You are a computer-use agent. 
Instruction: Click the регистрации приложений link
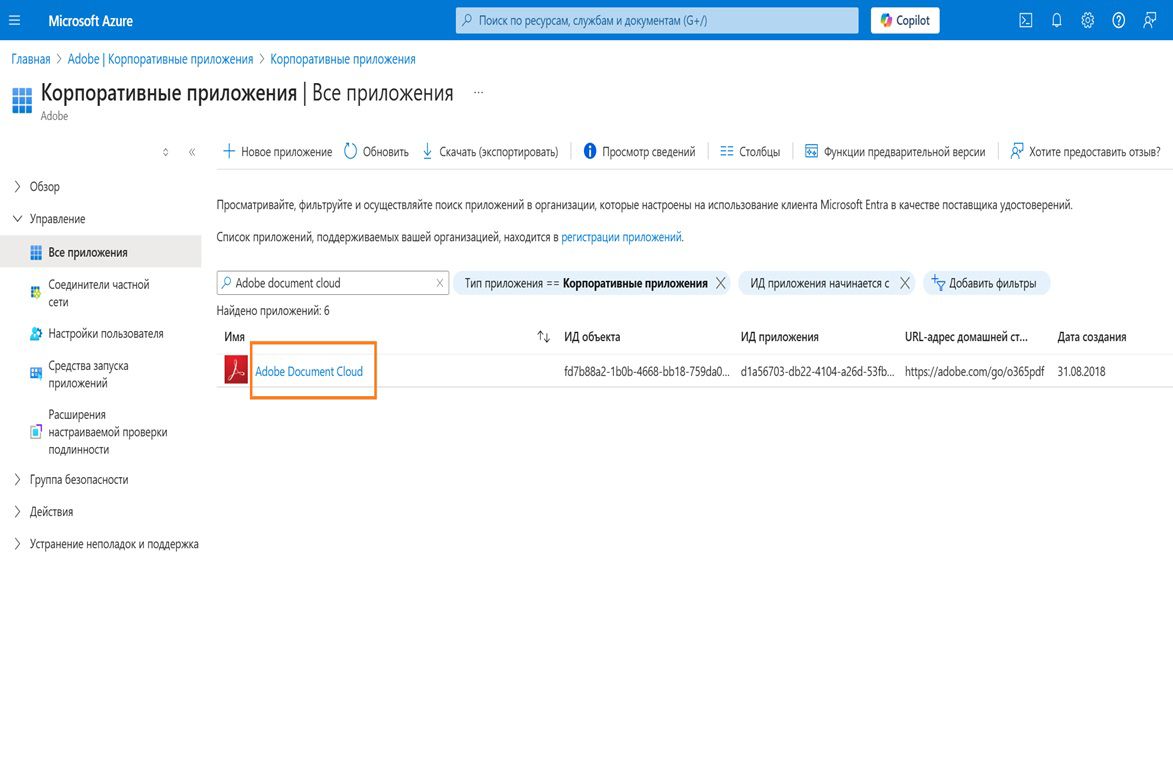(622, 236)
